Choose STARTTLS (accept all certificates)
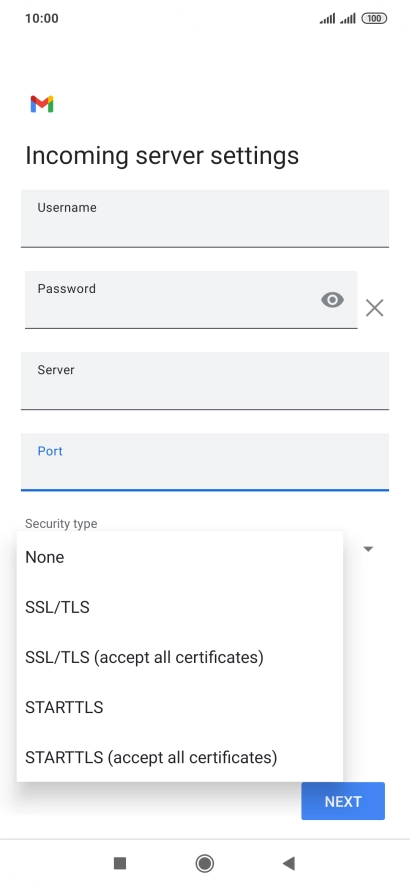 point(180,757)
